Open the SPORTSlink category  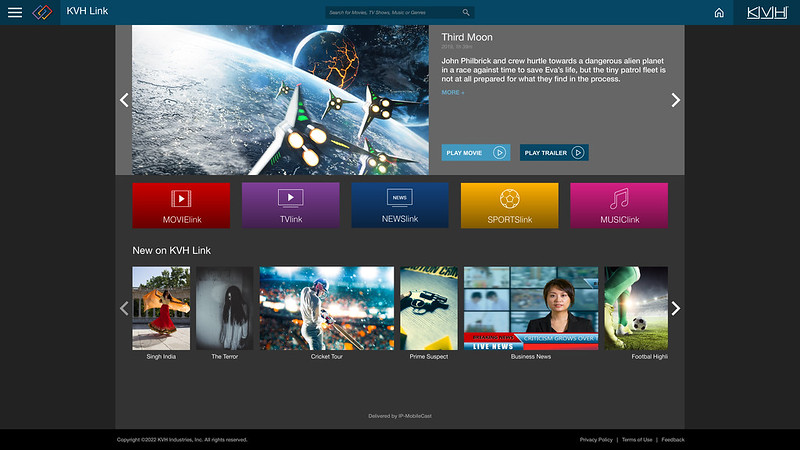click(509, 205)
